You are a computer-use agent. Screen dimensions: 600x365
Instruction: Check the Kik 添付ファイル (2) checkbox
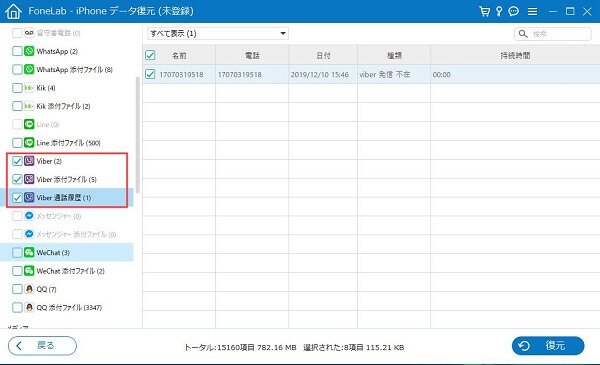click(17, 106)
